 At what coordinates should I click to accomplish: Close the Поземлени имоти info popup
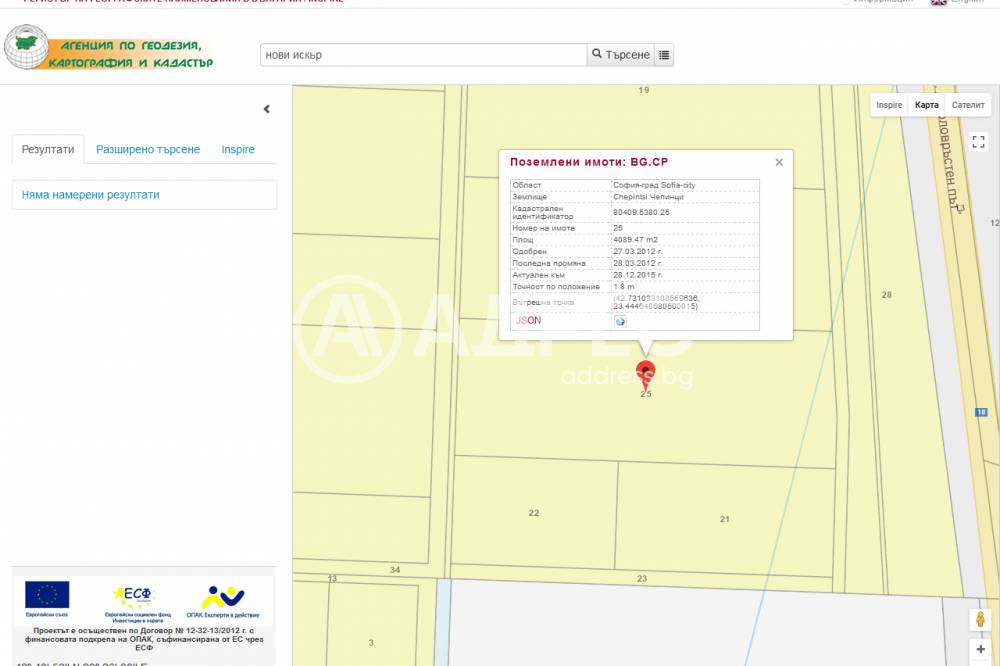pos(779,162)
